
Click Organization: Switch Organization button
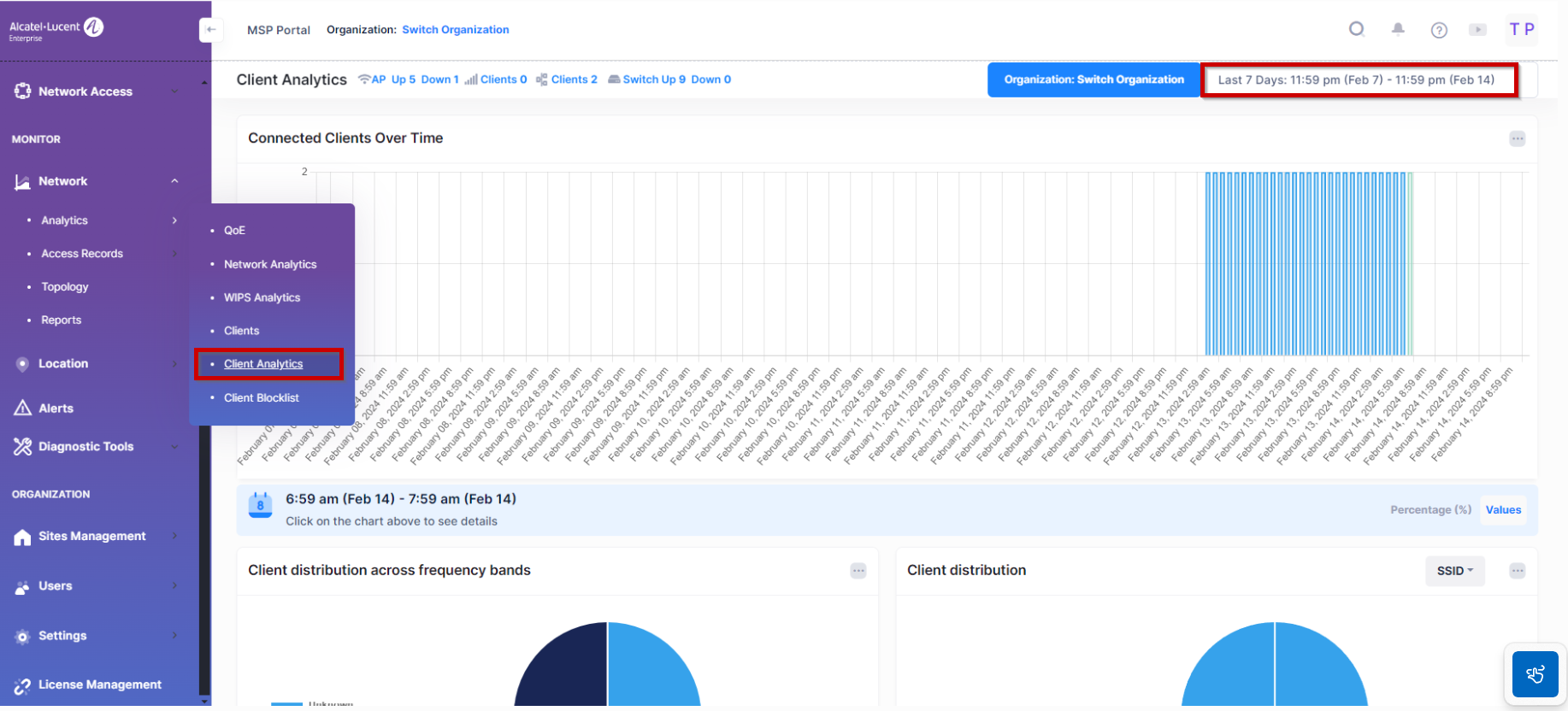(1093, 80)
